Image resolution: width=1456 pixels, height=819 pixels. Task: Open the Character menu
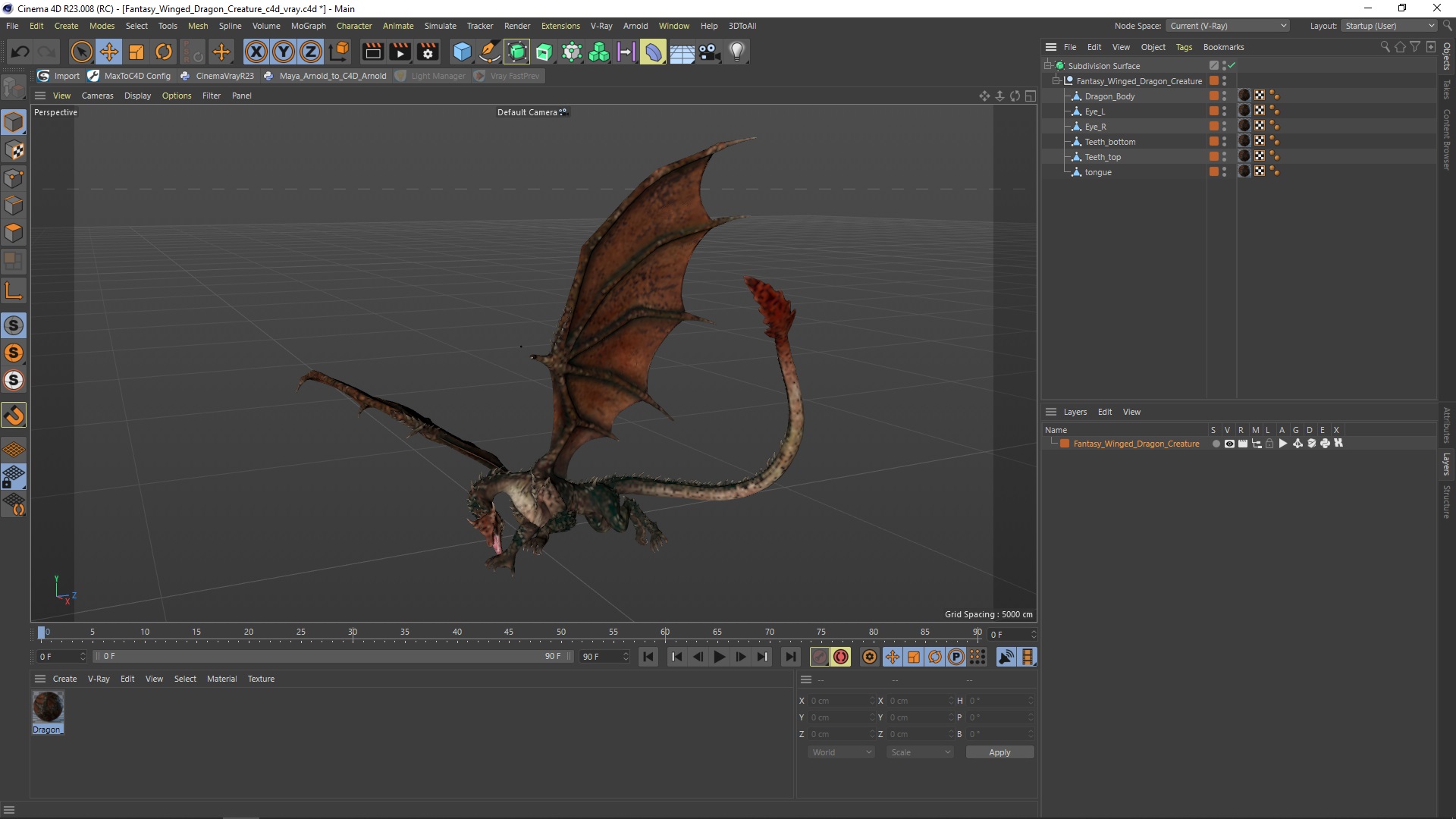(354, 26)
